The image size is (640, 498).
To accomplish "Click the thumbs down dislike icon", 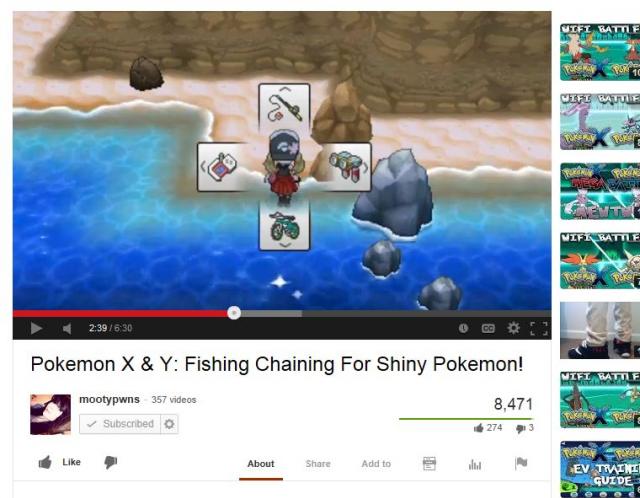I will (x=111, y=462).
